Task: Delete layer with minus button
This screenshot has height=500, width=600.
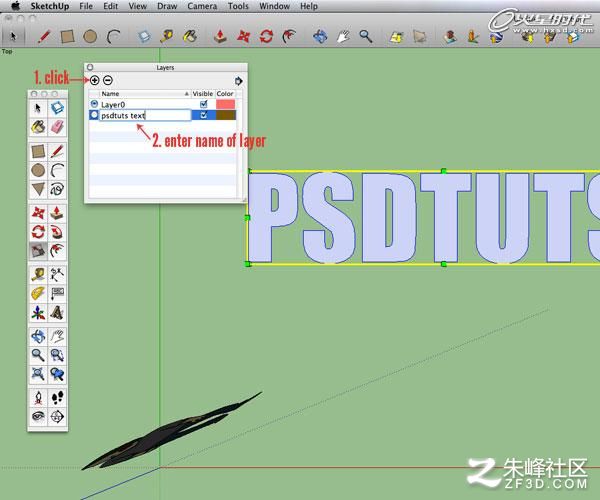Action: coord(108,80)
